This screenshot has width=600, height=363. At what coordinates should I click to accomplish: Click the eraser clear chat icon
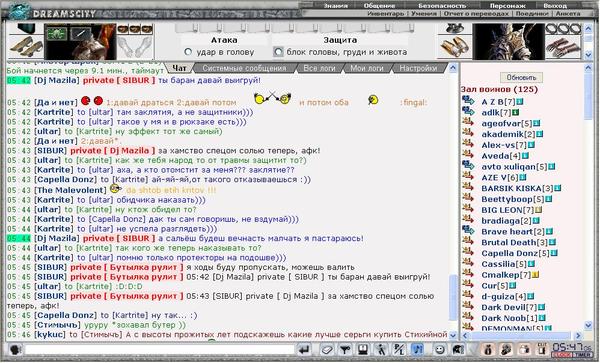tap(327, 349)
